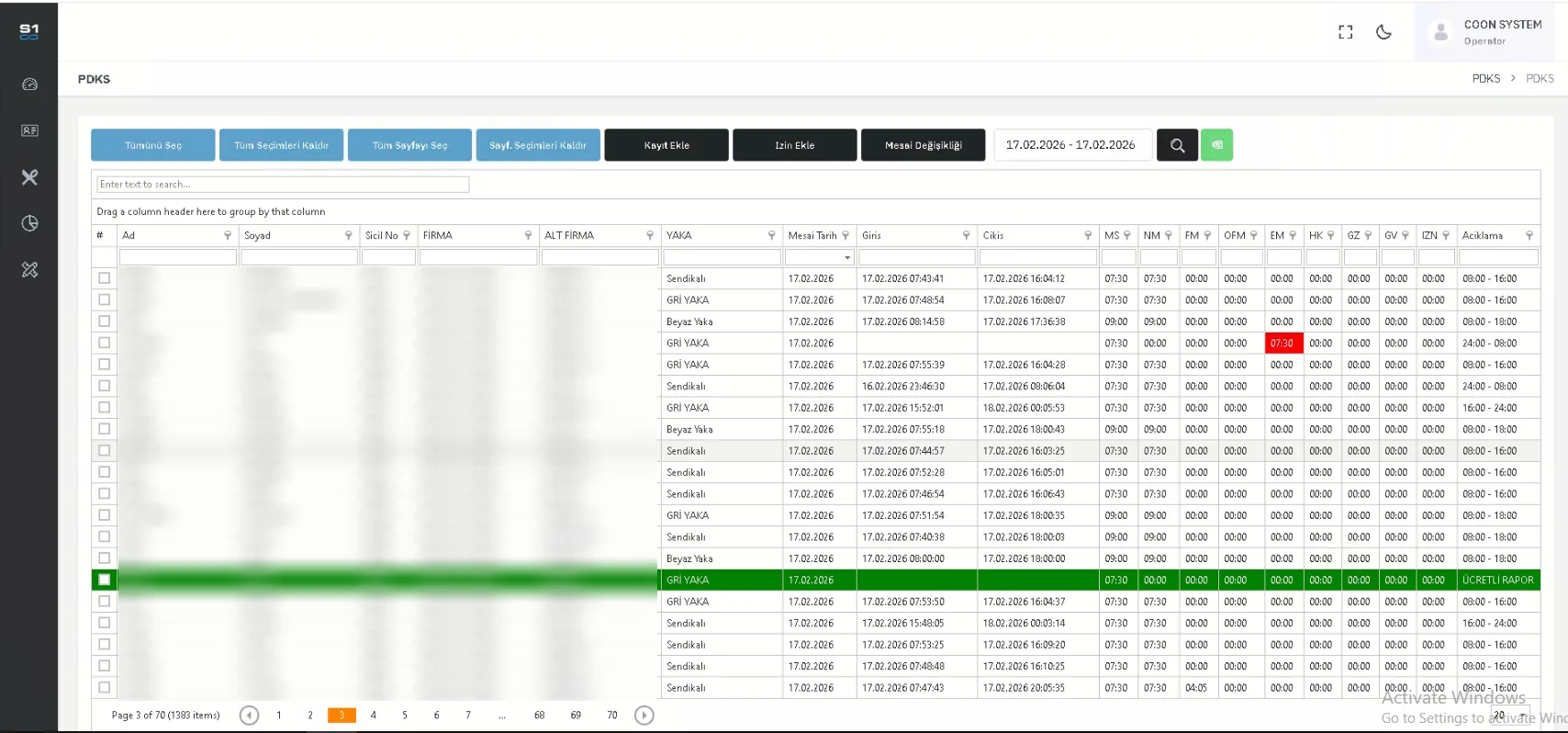Click the red highlighted EM 07:30 cell
Screen dimensions: 1568x733
(x=1282, y=344)
